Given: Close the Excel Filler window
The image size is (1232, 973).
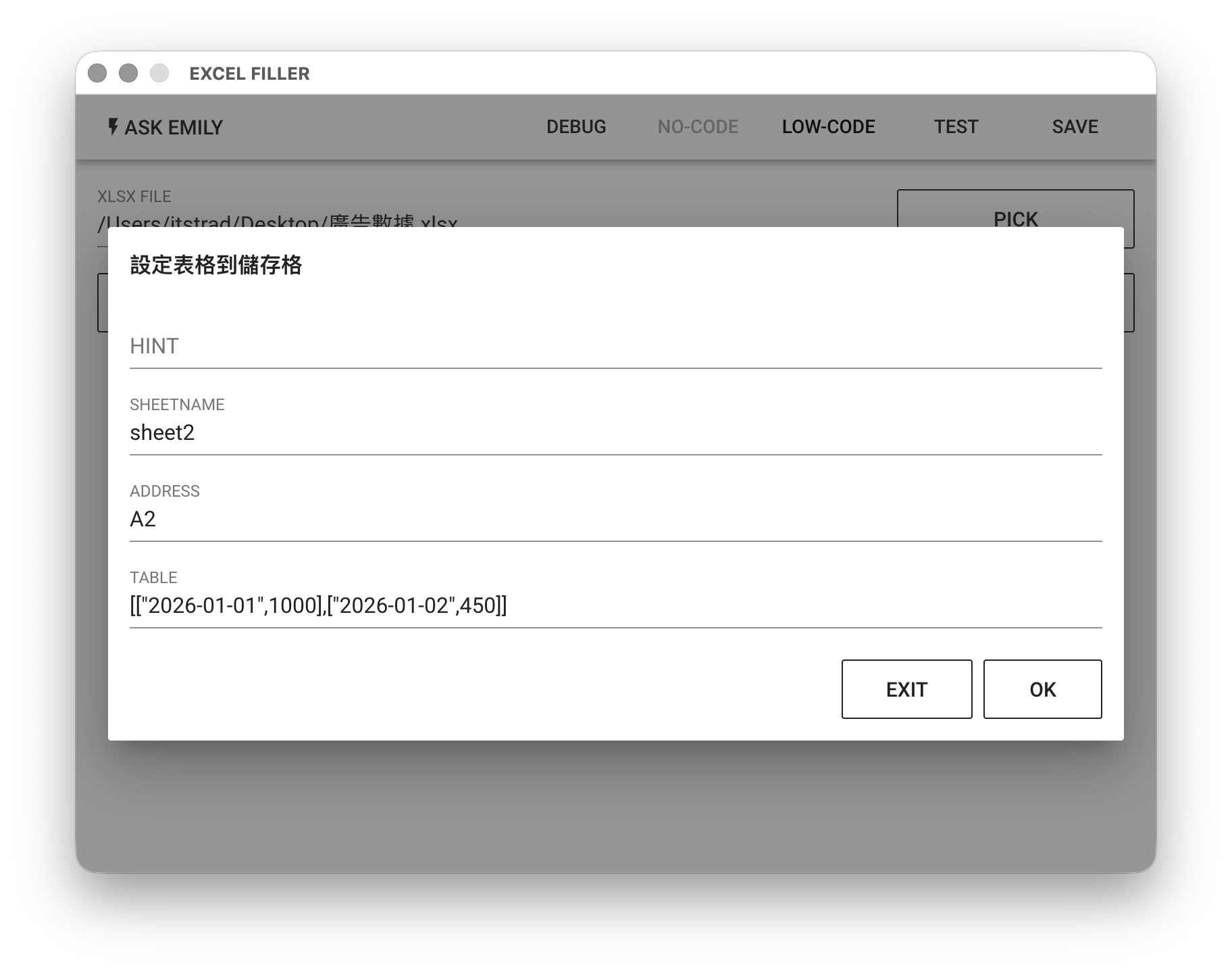Looking at the screenshot, I should (x=97, y=73).
